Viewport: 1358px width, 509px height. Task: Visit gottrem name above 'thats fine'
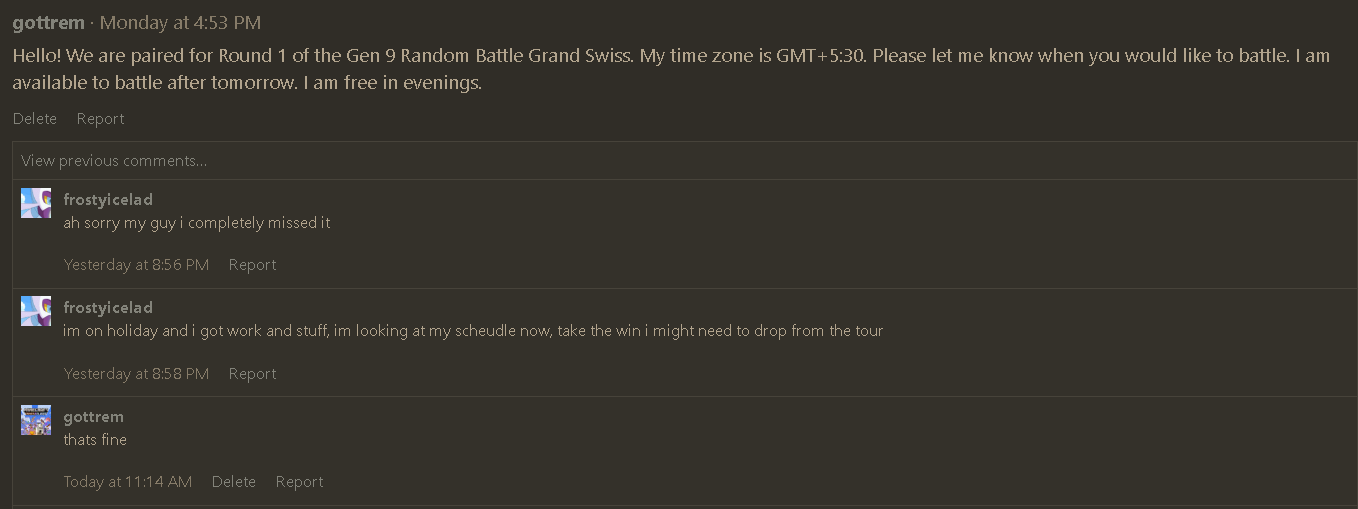pyautogui.click(x=94, y=417)
